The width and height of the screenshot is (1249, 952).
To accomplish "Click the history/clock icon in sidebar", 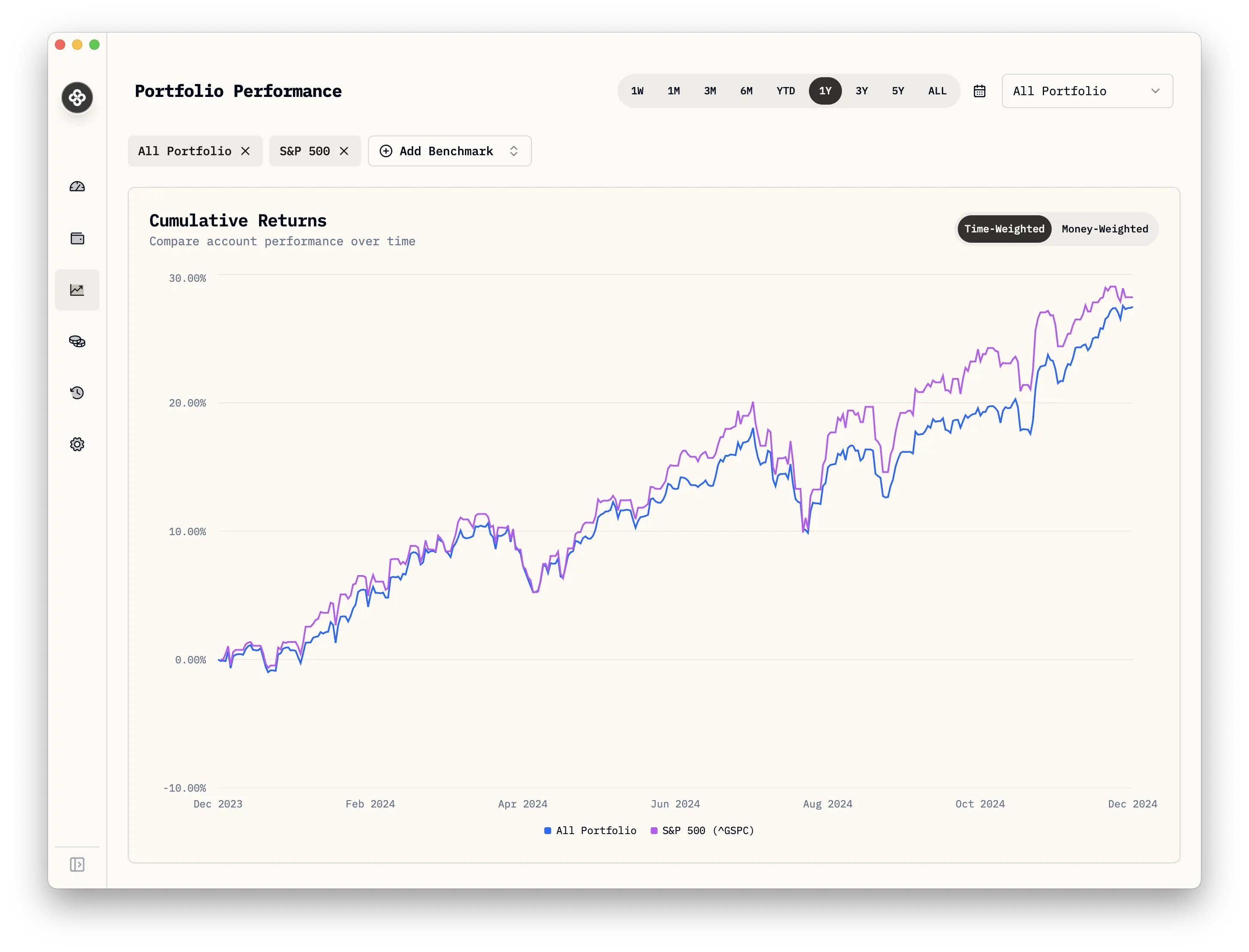I will pos(78,392).
